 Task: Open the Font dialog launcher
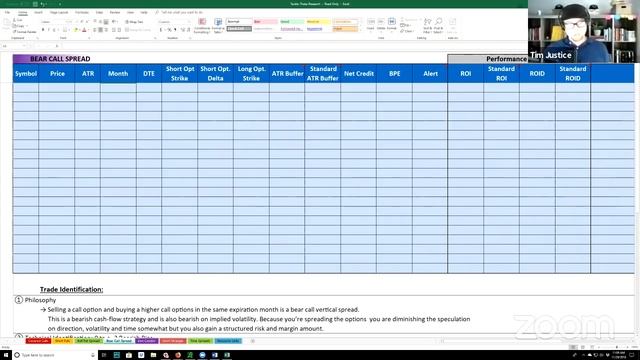tap(89, 38)
